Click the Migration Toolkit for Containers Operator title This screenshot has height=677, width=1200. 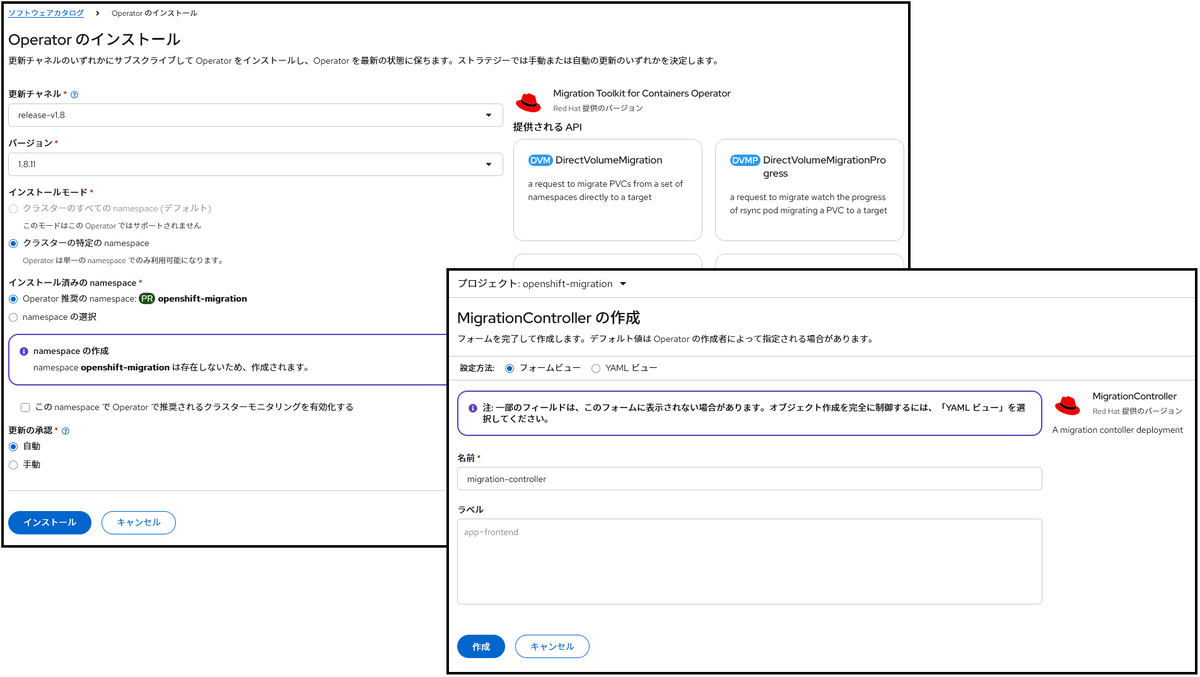click(642, 93)
